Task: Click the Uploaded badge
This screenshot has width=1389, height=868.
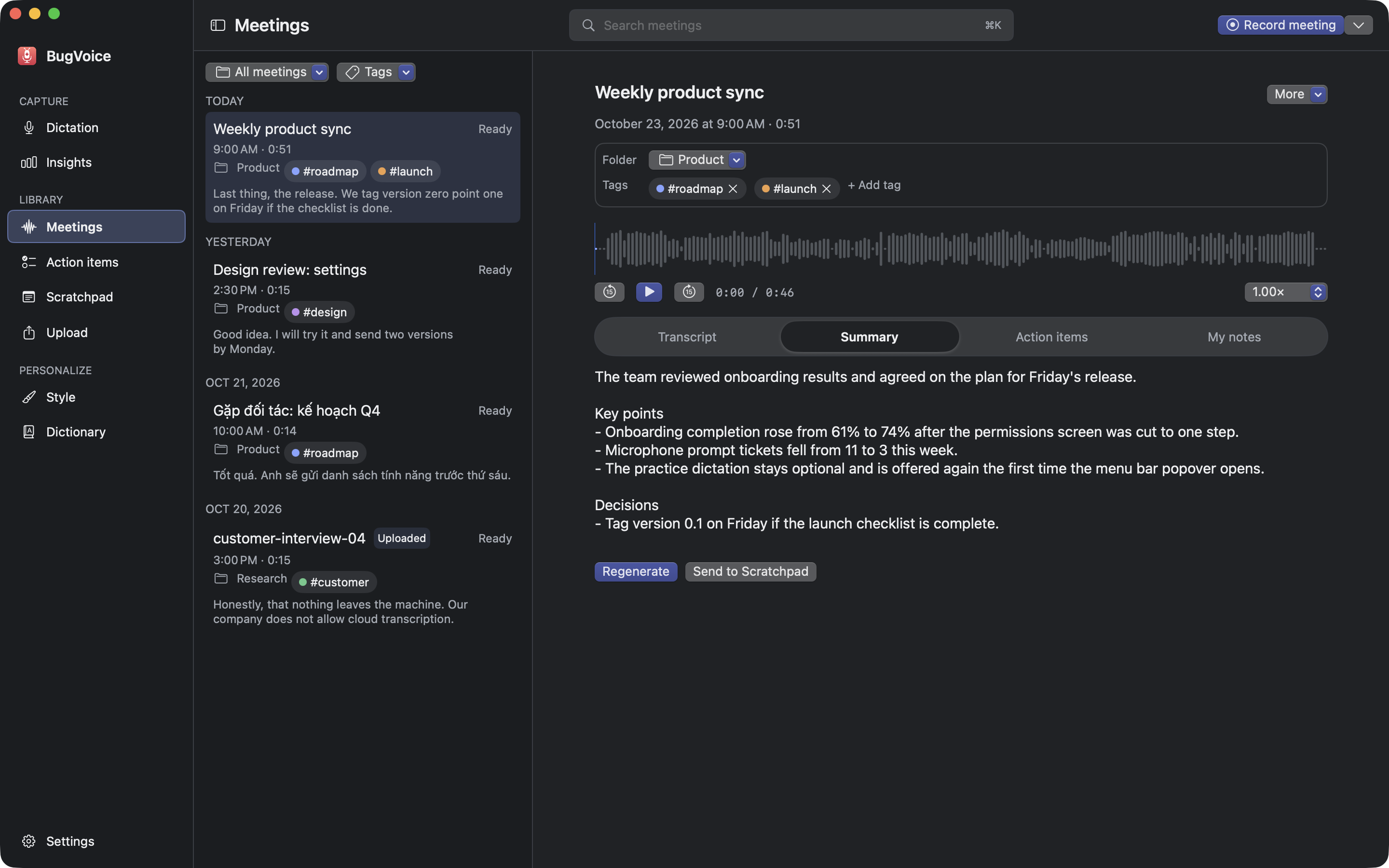Action: 402,538
